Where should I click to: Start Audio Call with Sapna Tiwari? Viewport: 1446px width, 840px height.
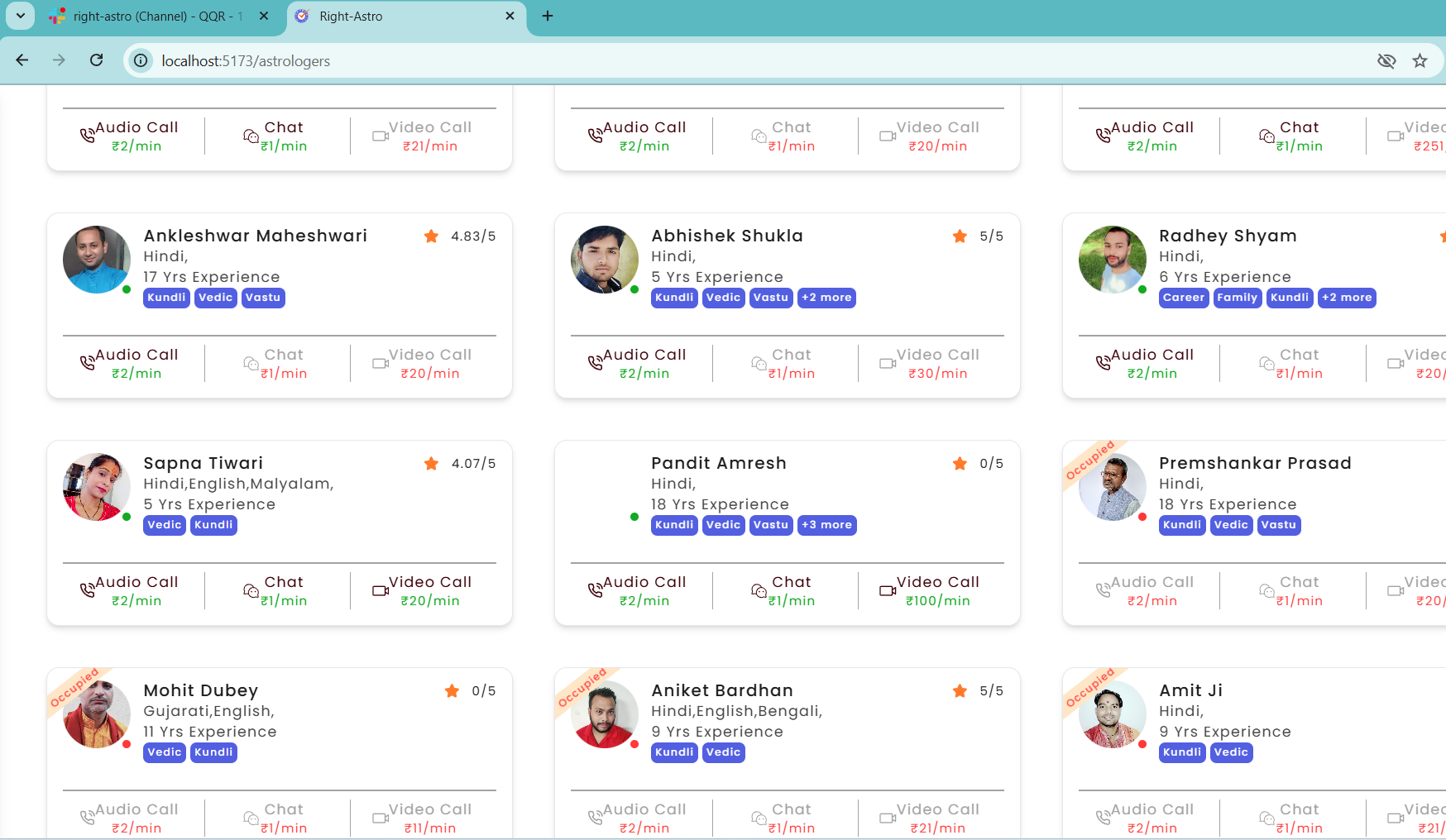[x=130, y=590]
